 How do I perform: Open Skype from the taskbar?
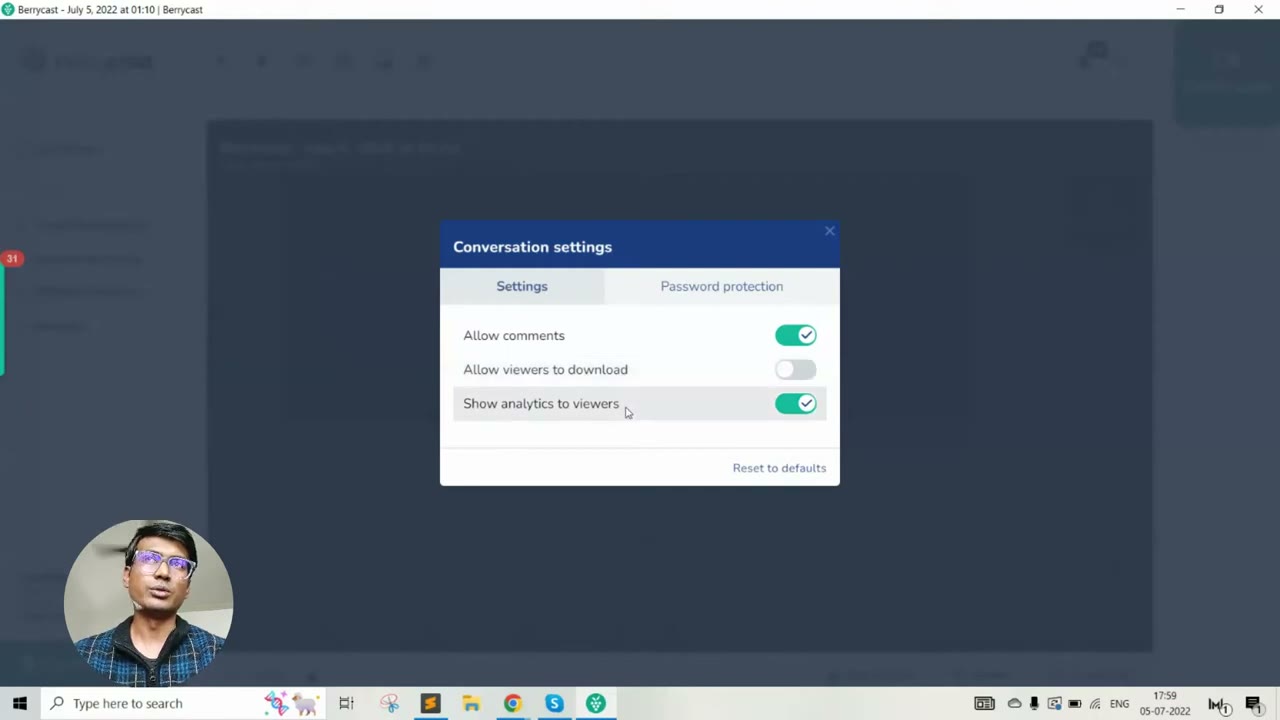(x=554, y=703)
